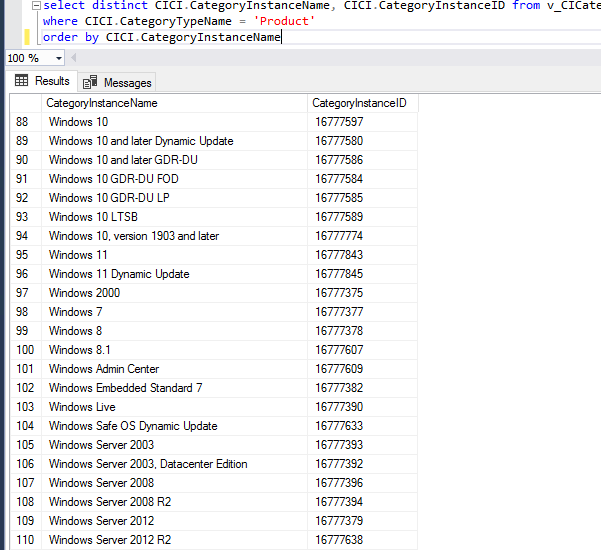Click the horizontal scrollbar left arrow
Screen dimensions: 601x550
tap(73, 58)
